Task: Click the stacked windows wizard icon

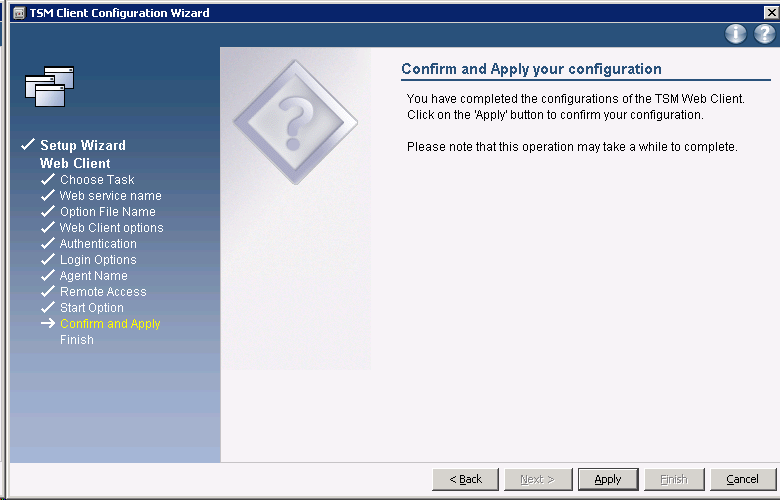Action: 50,87
